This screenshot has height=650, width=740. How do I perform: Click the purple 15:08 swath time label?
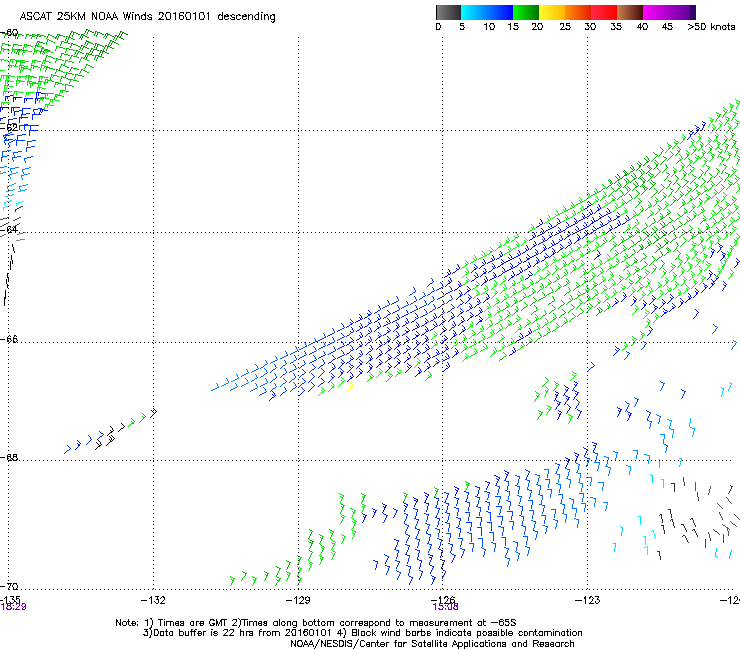click(446, 607)
